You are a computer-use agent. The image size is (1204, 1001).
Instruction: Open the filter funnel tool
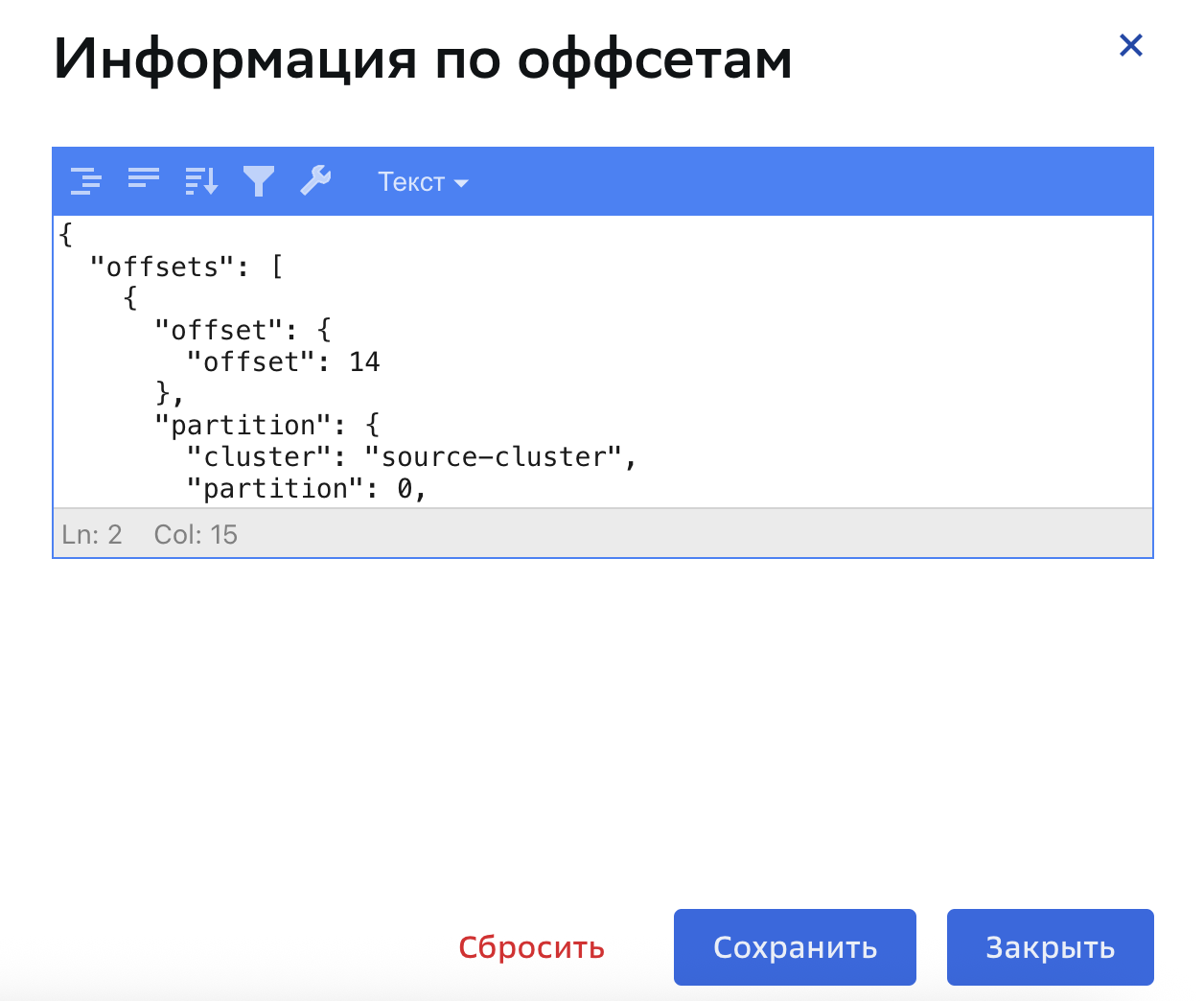(259, 181)
